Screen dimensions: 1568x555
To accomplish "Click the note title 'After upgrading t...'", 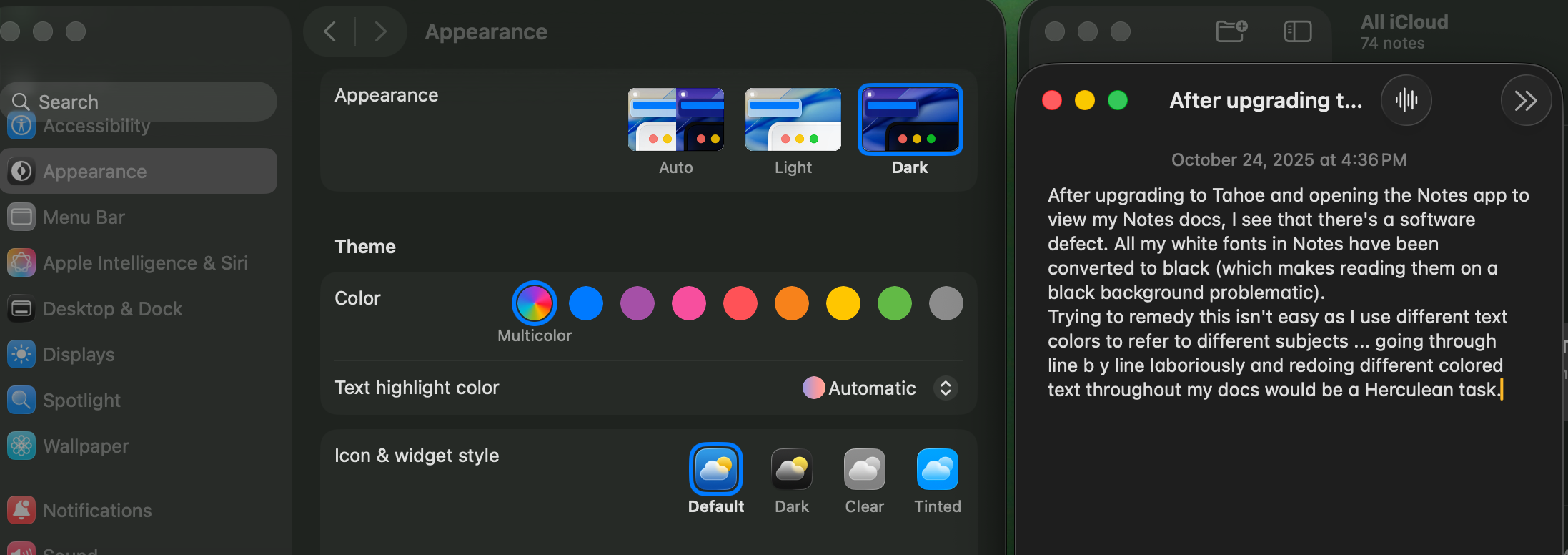I will 1266,101.
